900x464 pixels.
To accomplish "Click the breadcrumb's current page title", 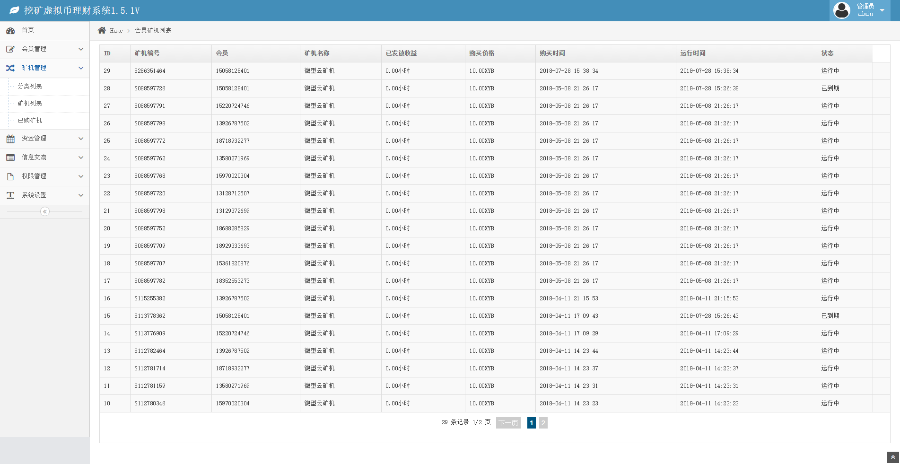I will 153,30.
